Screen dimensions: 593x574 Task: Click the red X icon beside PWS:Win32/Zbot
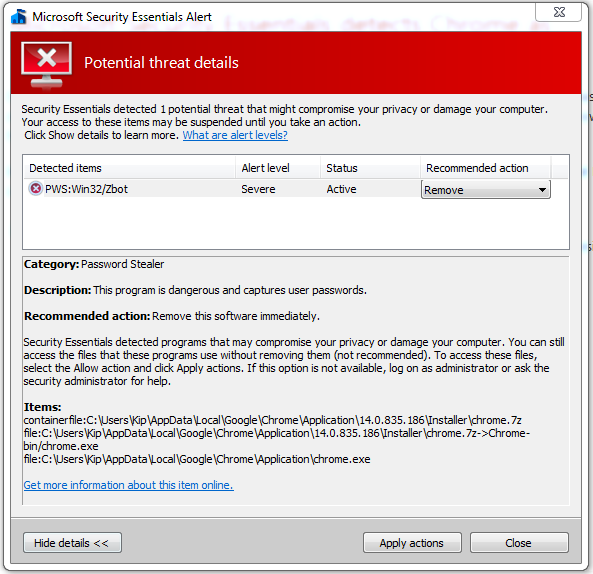(36, 188)
